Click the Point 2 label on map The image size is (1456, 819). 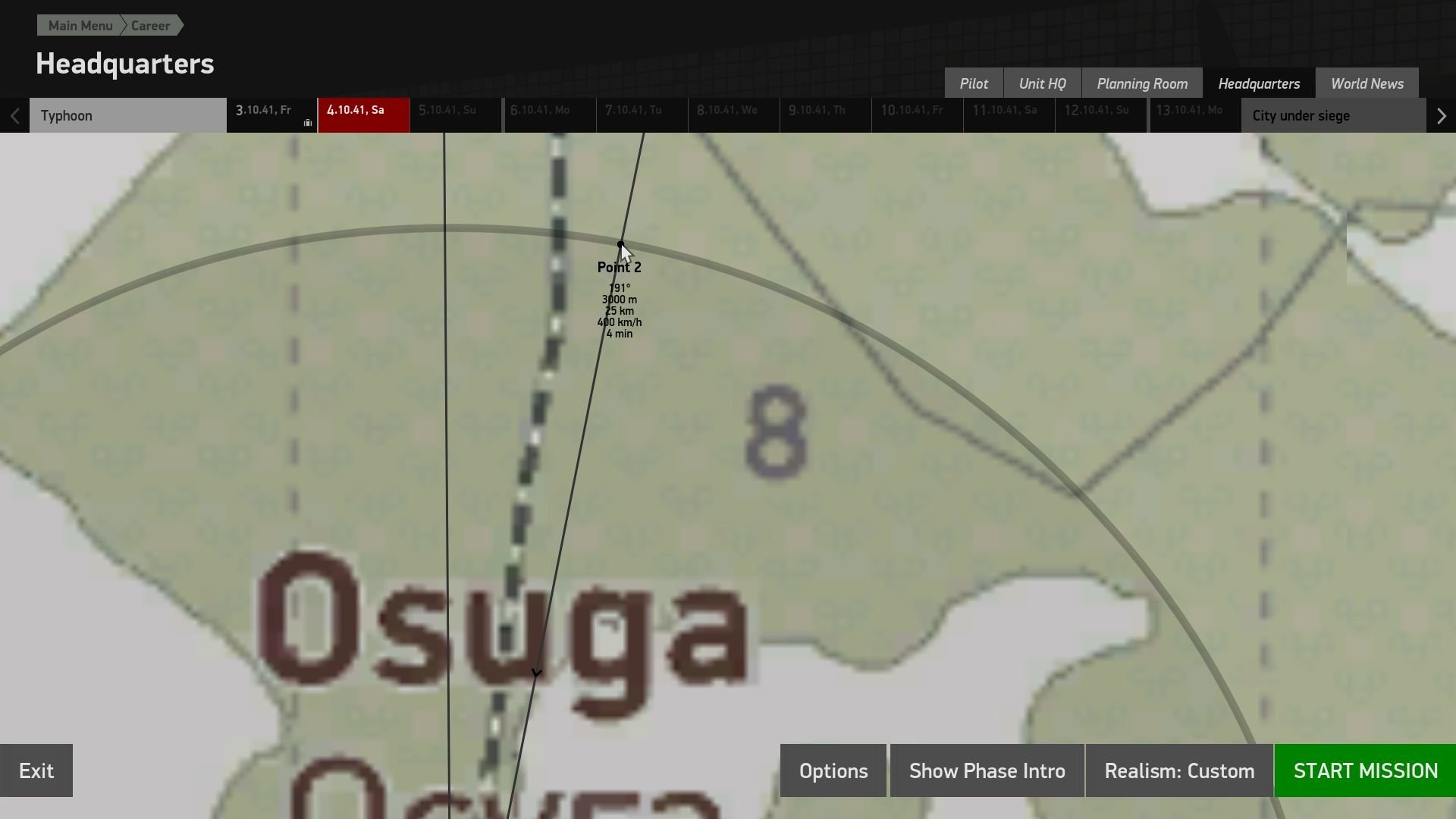(619, 267)
